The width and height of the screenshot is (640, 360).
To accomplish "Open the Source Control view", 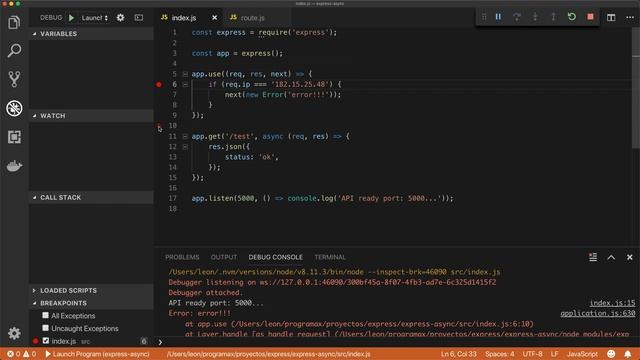I will tap(14, 79).
